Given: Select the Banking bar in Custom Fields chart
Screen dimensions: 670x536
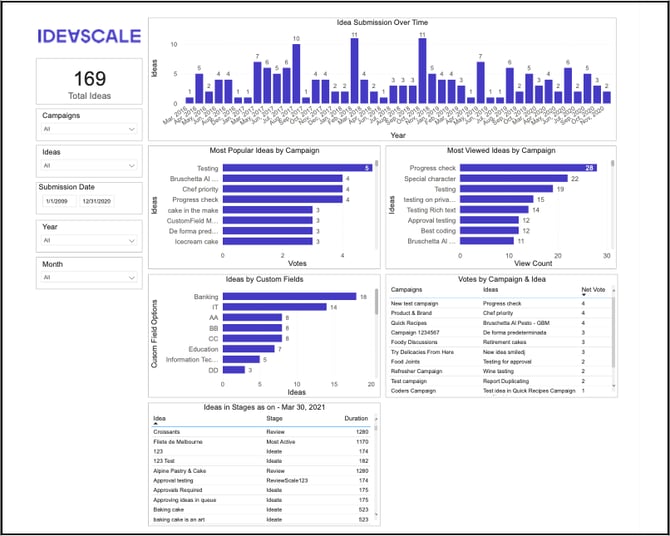Looking at the screenshot, I should (x=289, y=296).
